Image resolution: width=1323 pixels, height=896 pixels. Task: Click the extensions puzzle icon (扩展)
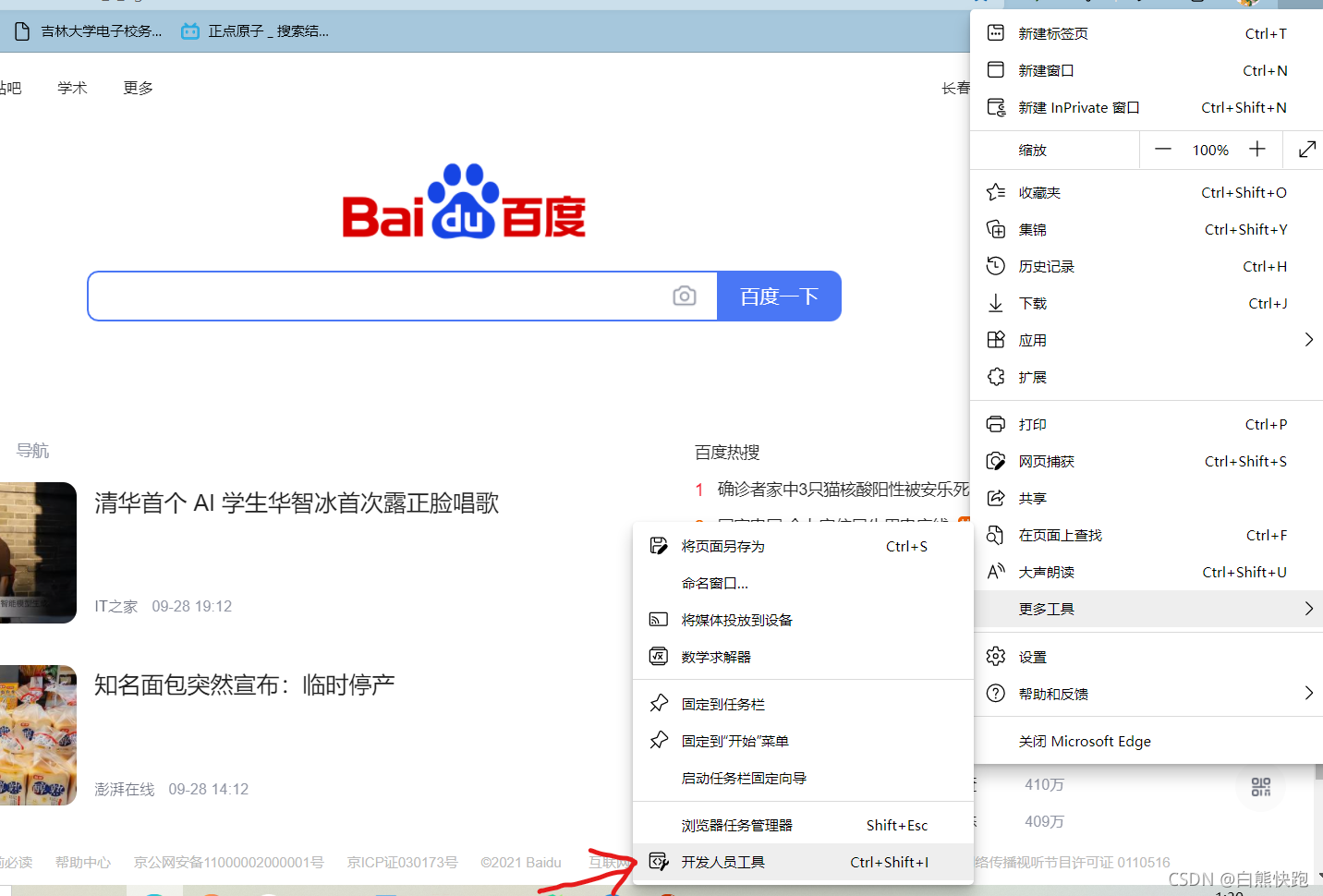click(996, 377)
